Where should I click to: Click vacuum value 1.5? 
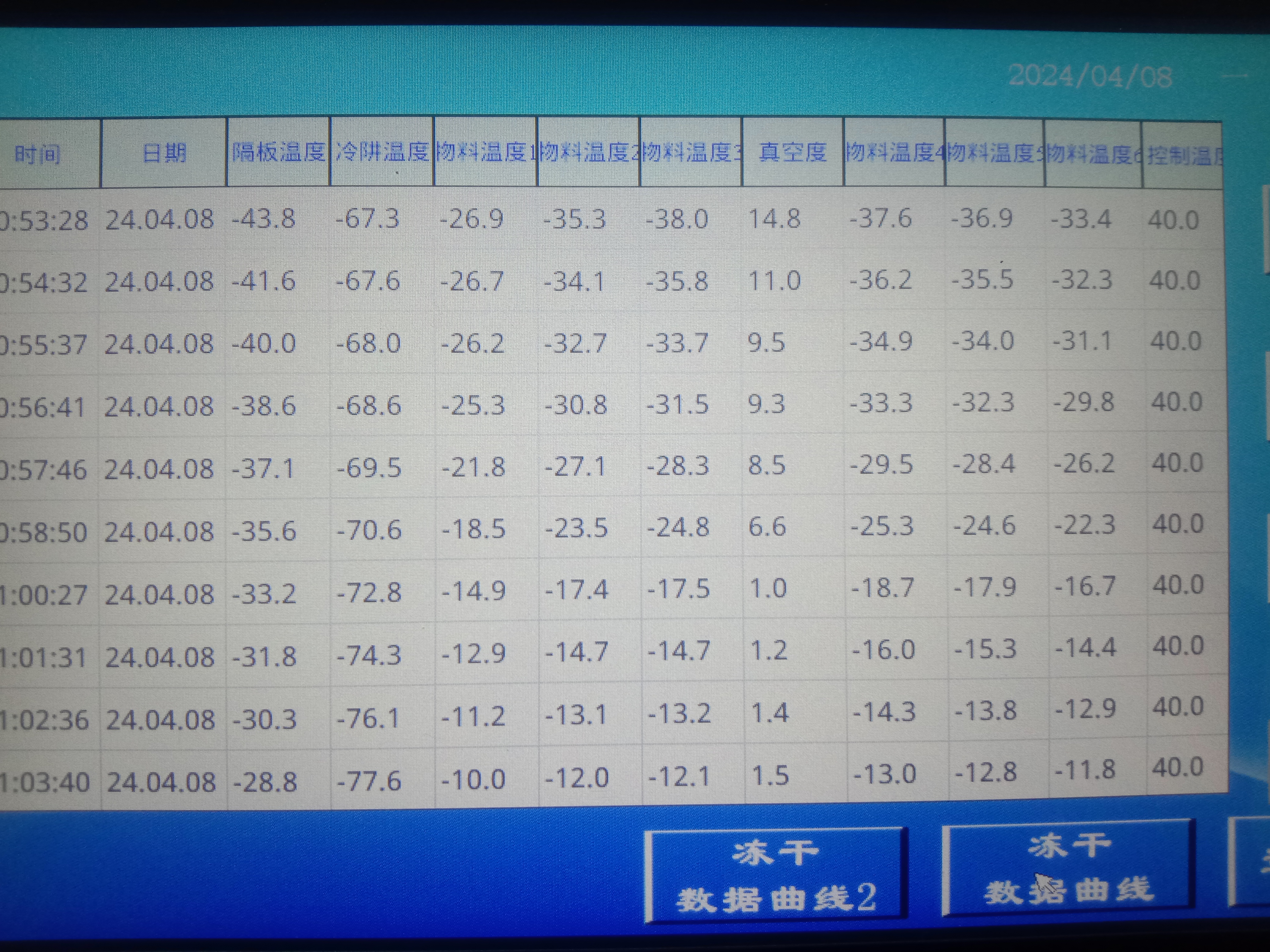click(771, 776)
